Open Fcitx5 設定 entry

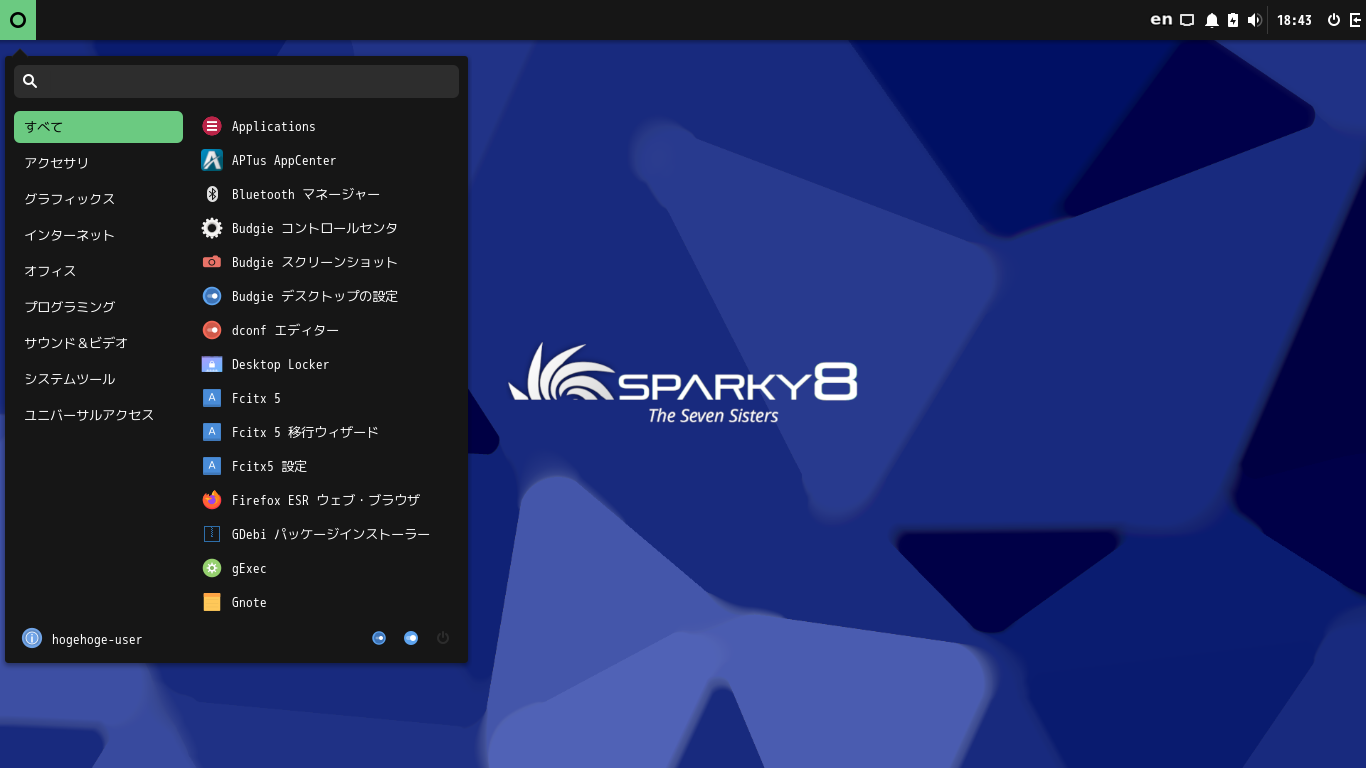(326, 466)
